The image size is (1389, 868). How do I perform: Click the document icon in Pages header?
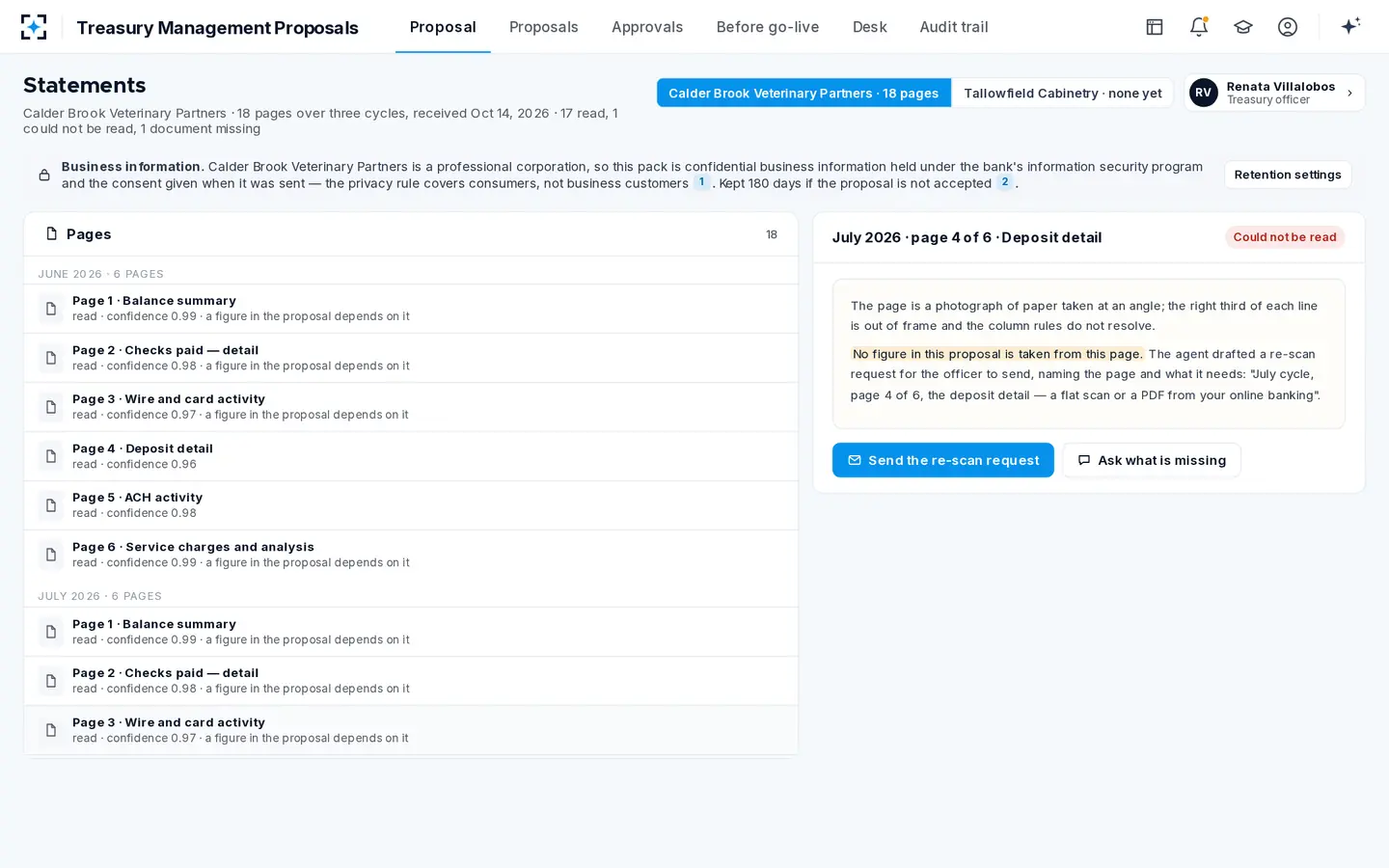pyautogui.click(x=52, y=234)
